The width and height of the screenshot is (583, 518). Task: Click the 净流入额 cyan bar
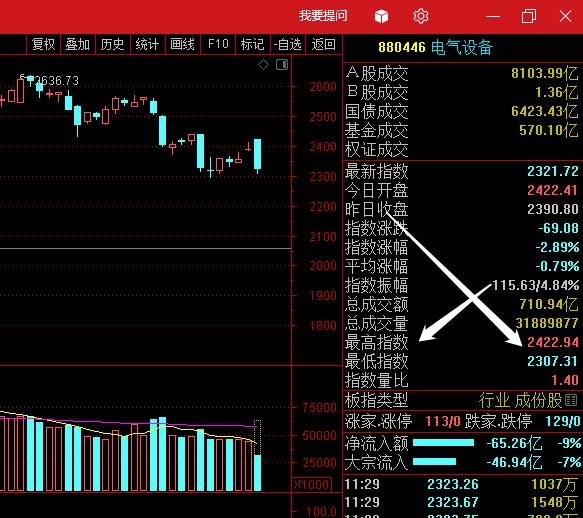[x=443, y=443]
